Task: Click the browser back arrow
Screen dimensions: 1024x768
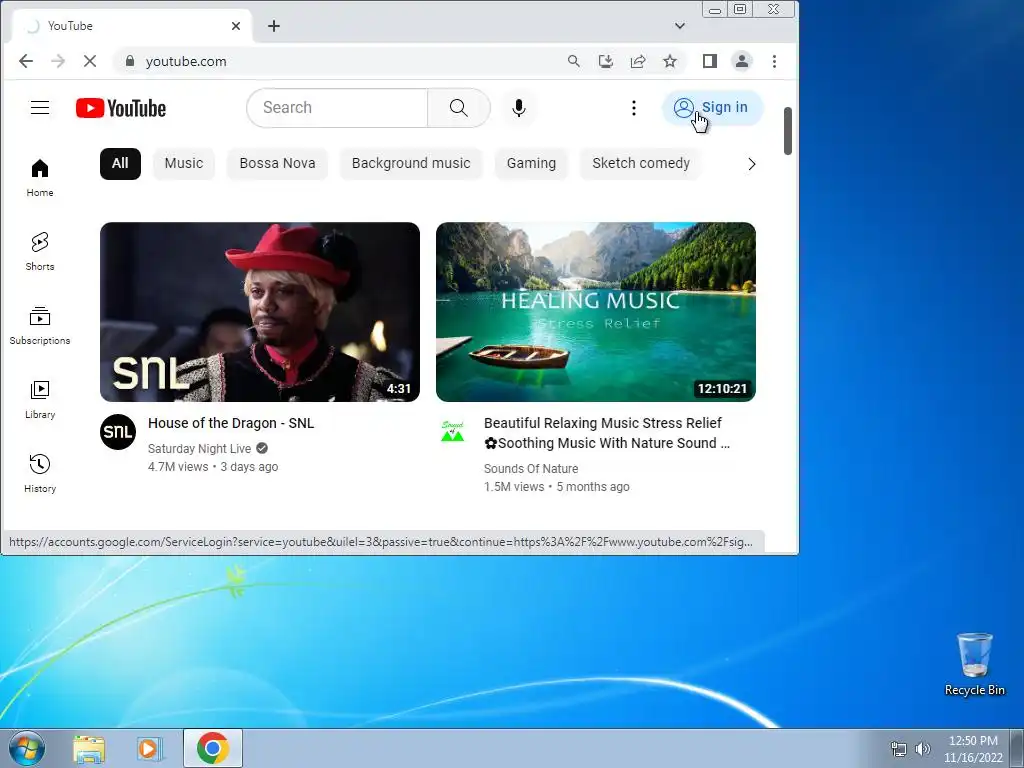Action: click(25, 61)
